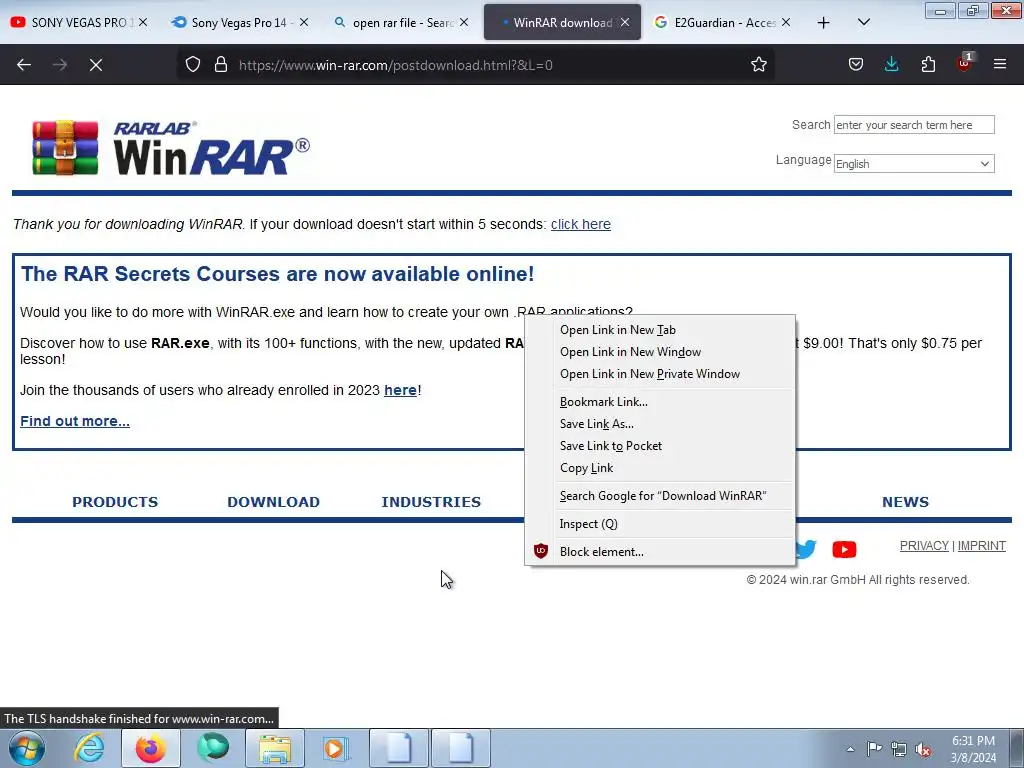Select 'Bookmark Link...' in context menu
Image resolution: width=1024 pixels, height=768 pixels.
point(660,402)
